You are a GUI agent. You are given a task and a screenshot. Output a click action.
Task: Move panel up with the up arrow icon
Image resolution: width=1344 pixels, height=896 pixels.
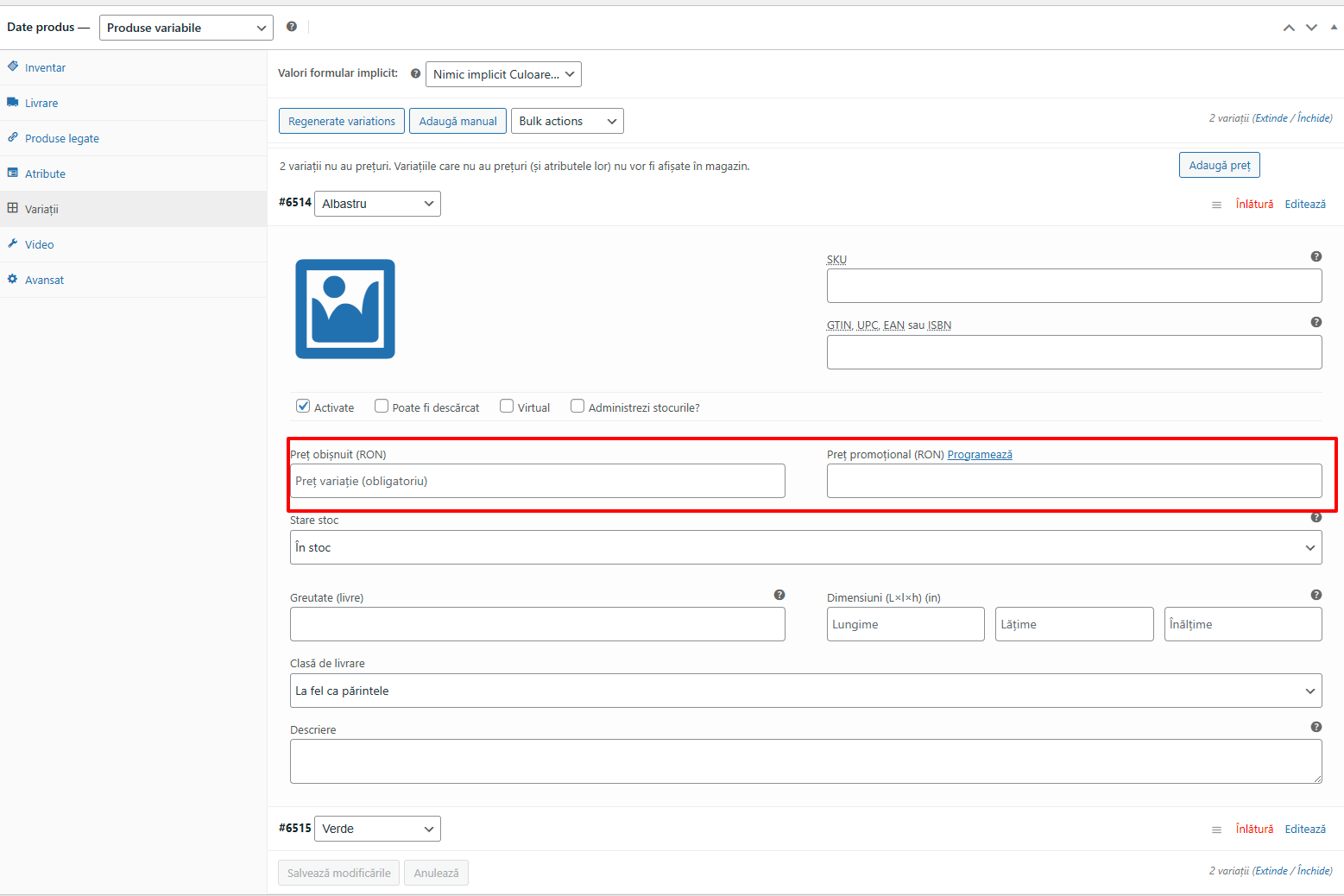(1289, 28)
